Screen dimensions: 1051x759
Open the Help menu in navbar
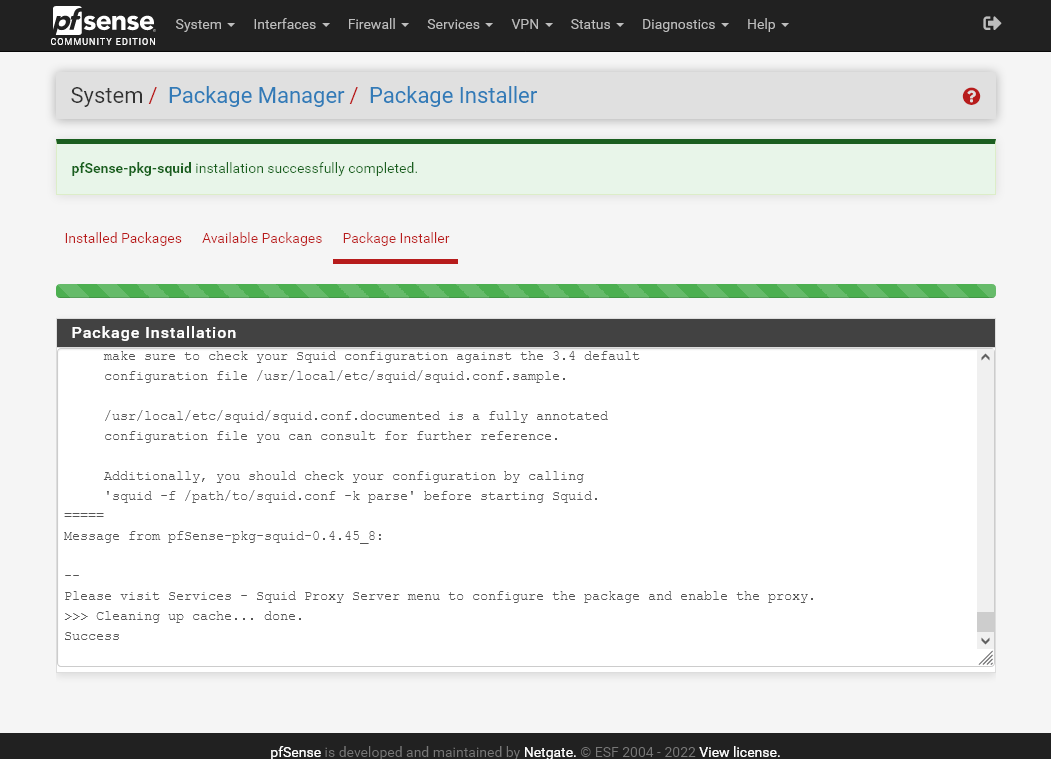(767, 24)
